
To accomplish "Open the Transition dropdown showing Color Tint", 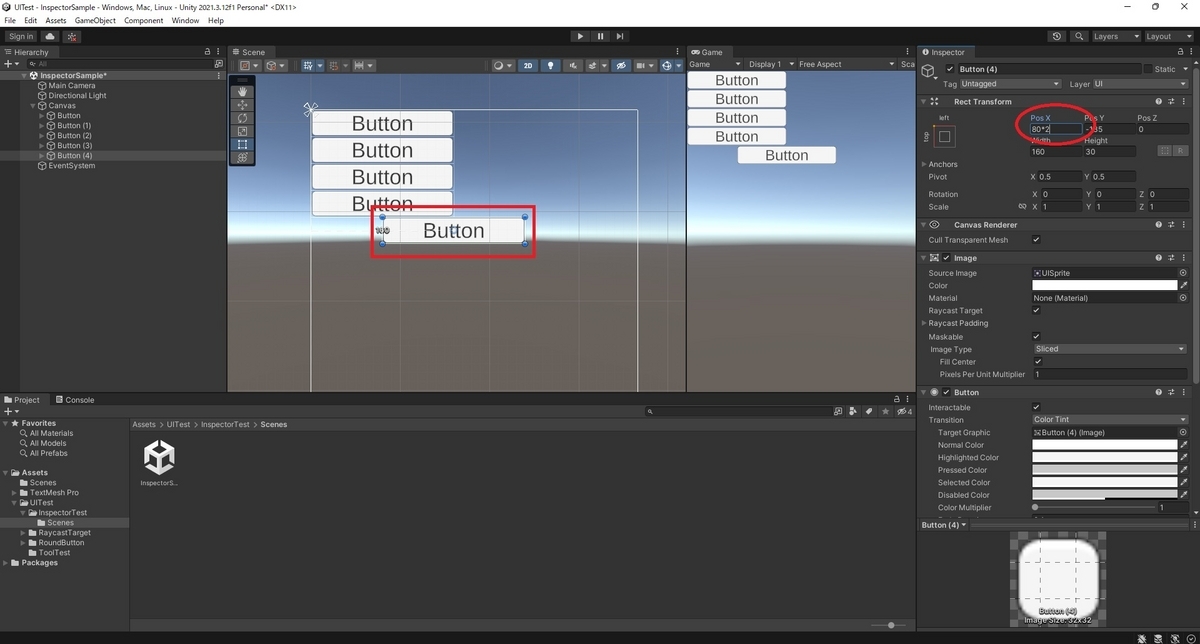I will pos(1108,419).
